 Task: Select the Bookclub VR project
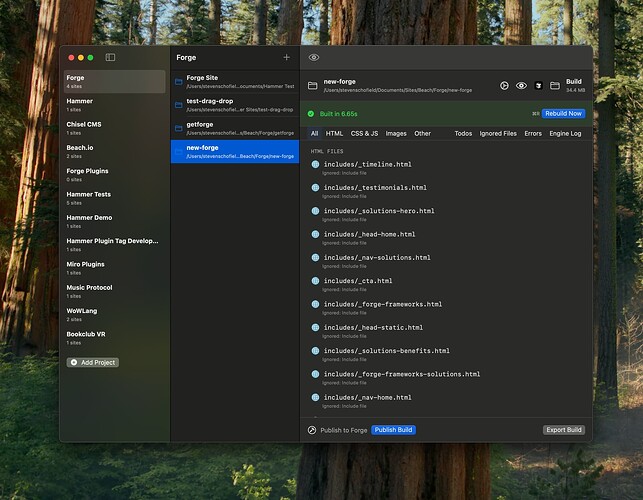click(114, 338)
